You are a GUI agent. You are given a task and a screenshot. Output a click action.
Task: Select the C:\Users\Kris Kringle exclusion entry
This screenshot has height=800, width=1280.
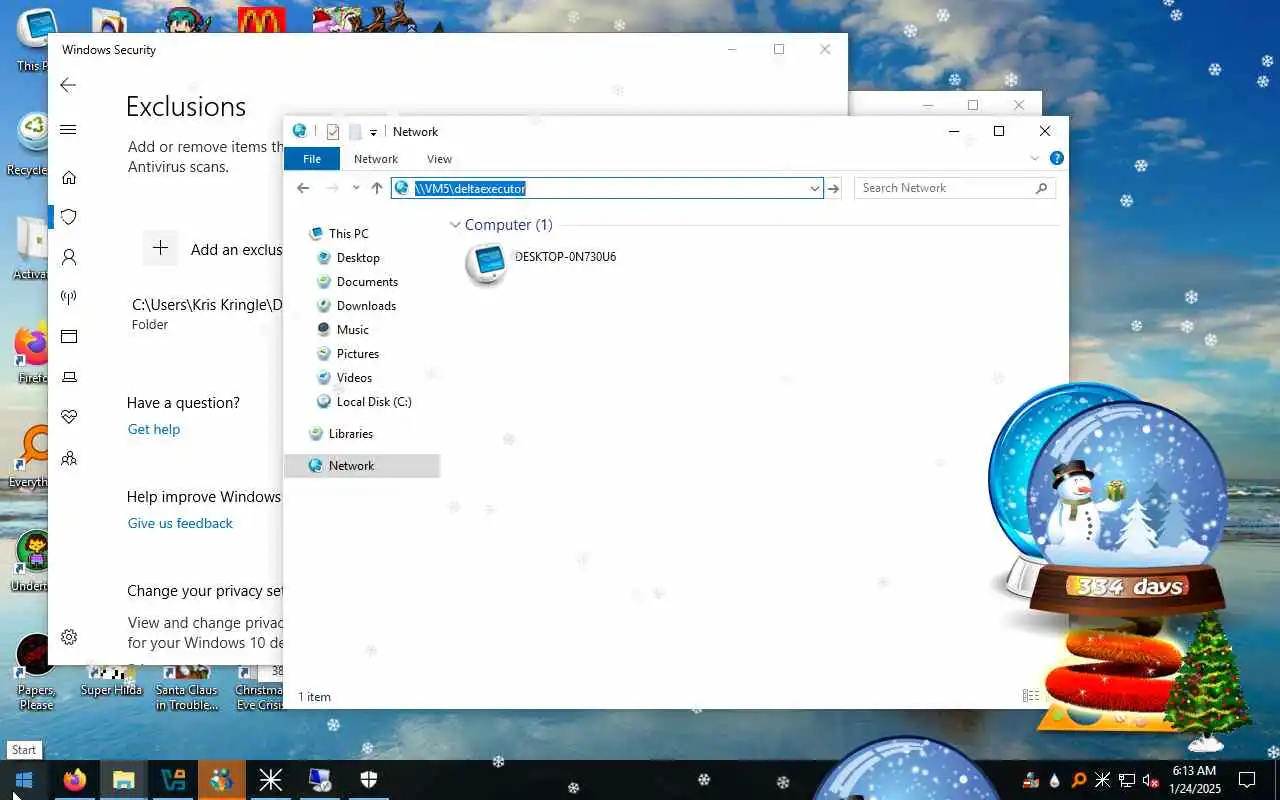(207, 314)
